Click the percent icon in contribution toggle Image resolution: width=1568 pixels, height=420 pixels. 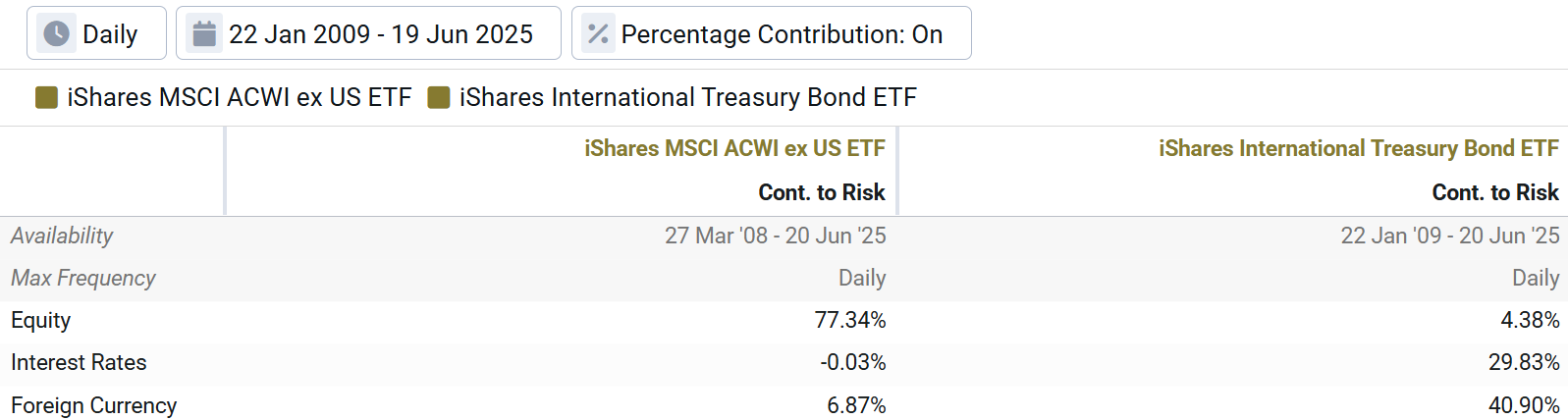(598, 34)
